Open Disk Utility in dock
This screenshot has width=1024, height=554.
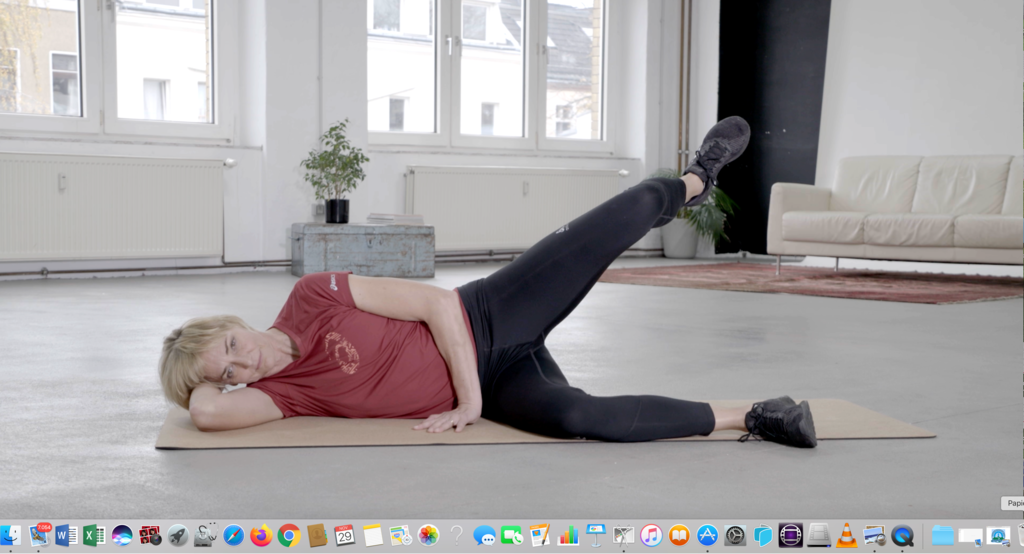point(206,535)
